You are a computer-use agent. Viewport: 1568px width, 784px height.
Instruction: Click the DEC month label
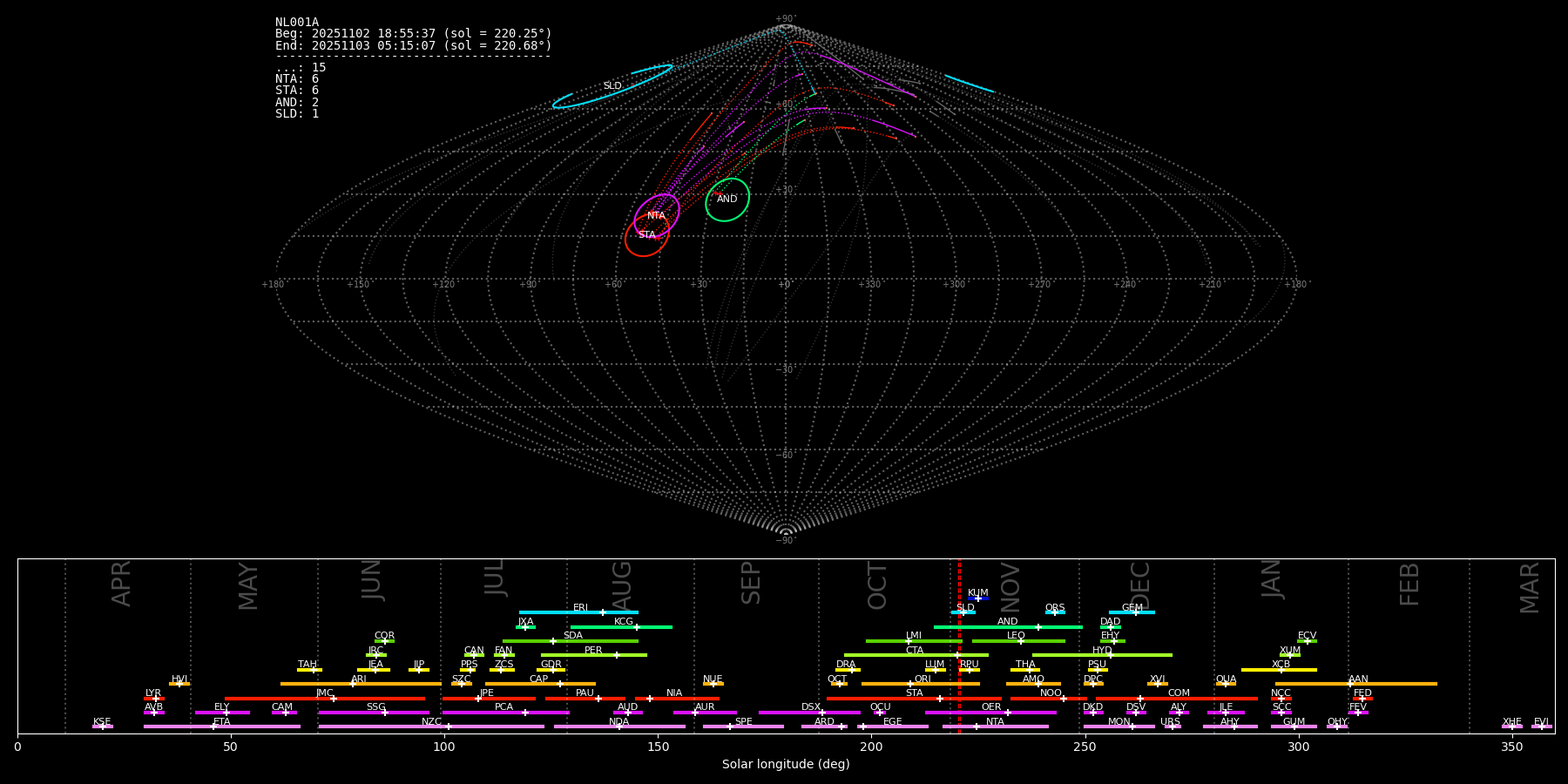[x=1140, y=585]
